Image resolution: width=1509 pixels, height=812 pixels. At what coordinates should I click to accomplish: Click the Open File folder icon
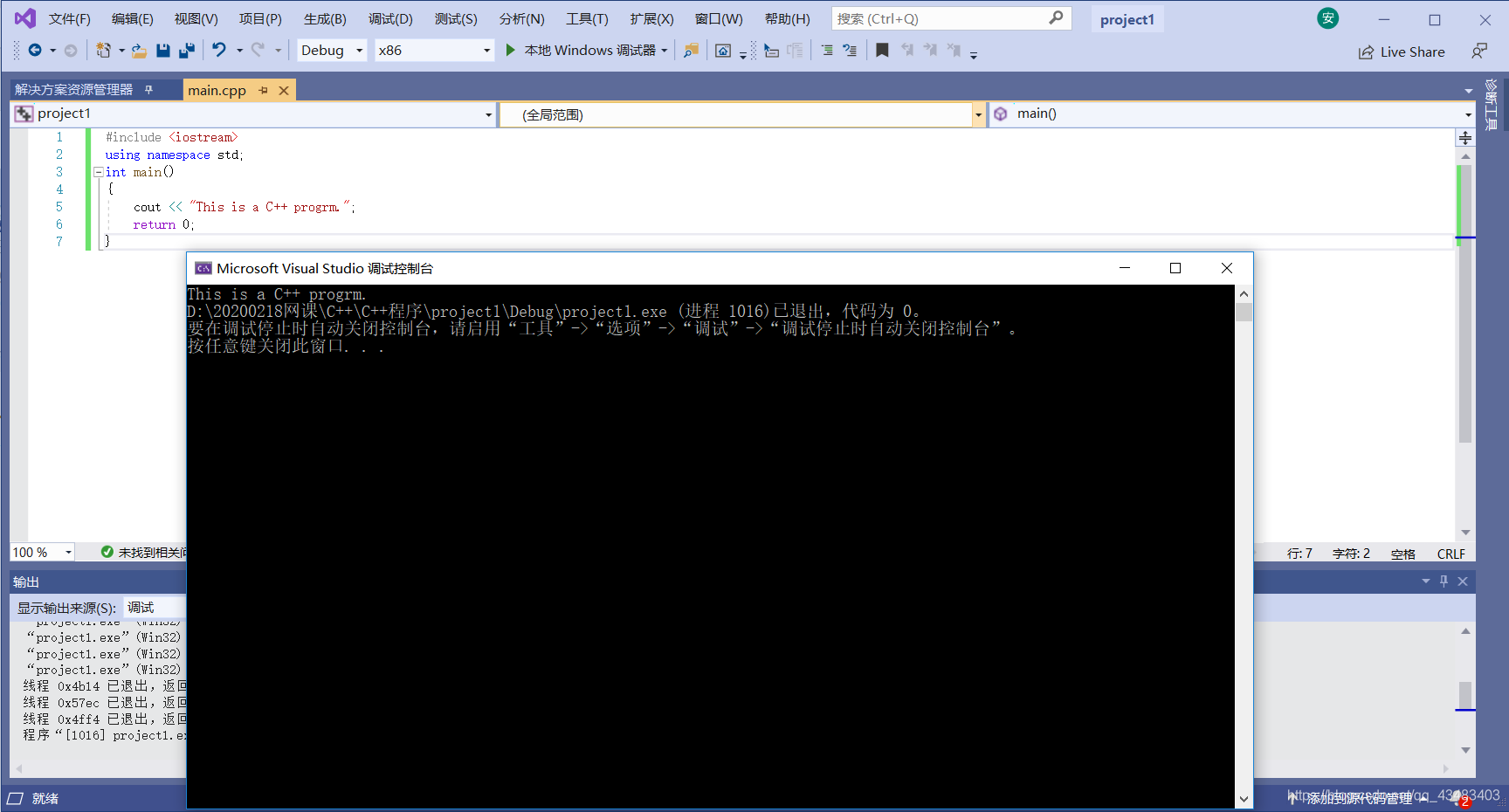tap(139, 51)
